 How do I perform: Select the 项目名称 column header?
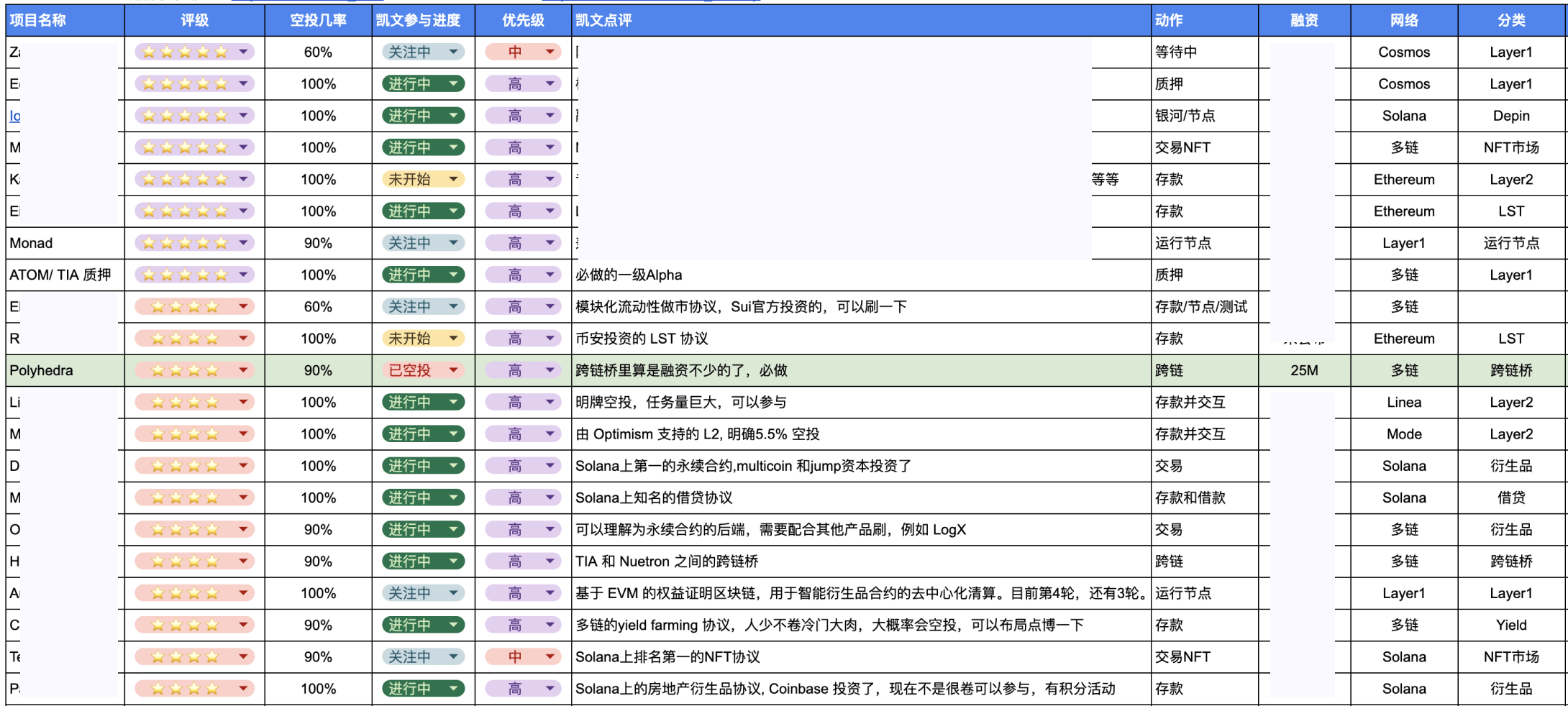(65, 20)
